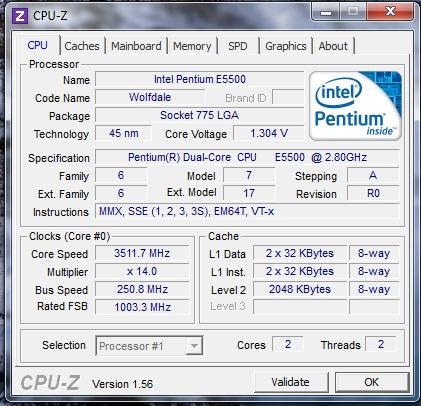Screen dimensions: 421x406
Task: Click the CPU-Z purple Z title icon
Action: click(x=20, y=16)
